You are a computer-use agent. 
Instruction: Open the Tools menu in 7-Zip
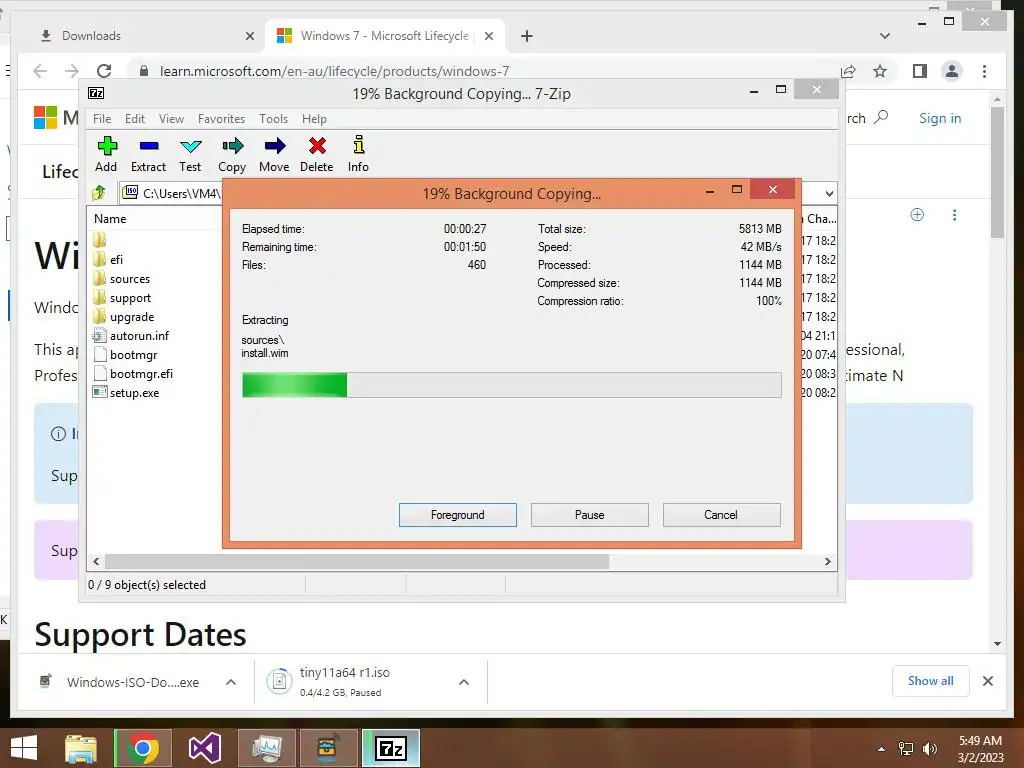(x=273, y=119)
